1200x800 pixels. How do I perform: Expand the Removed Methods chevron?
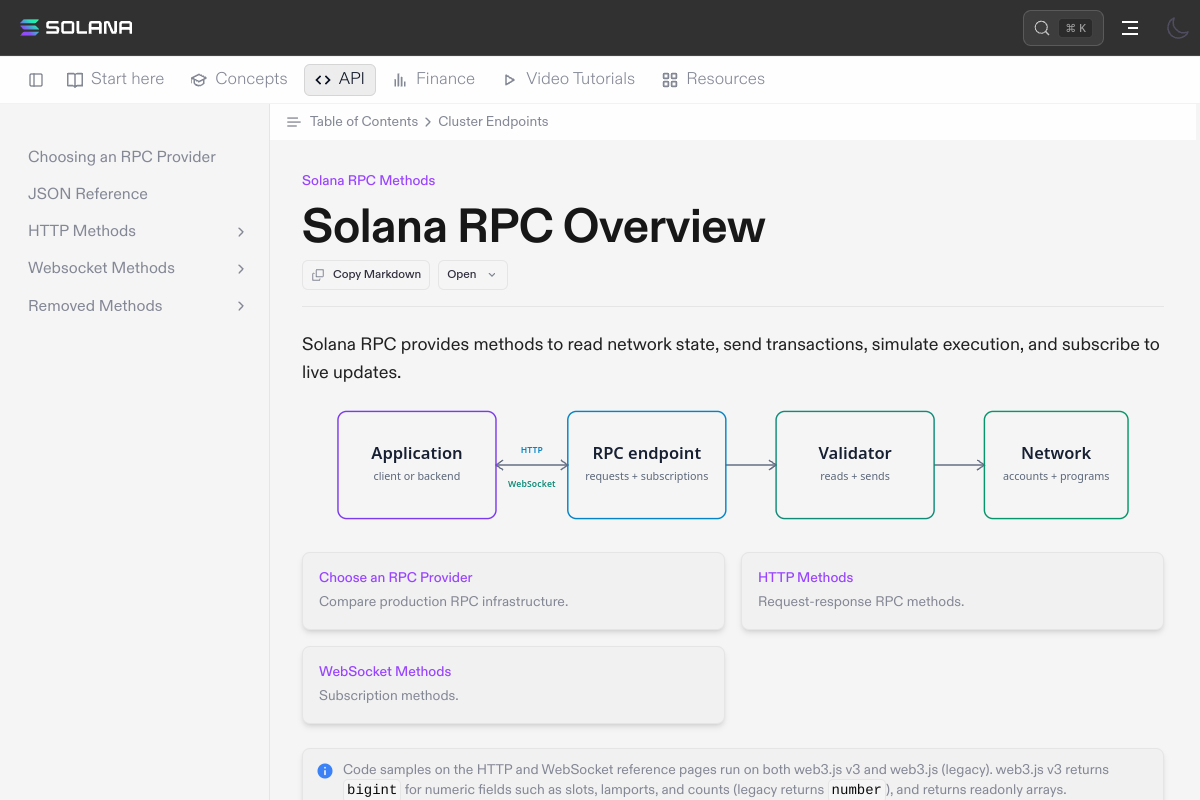click(x=241, y=306)
